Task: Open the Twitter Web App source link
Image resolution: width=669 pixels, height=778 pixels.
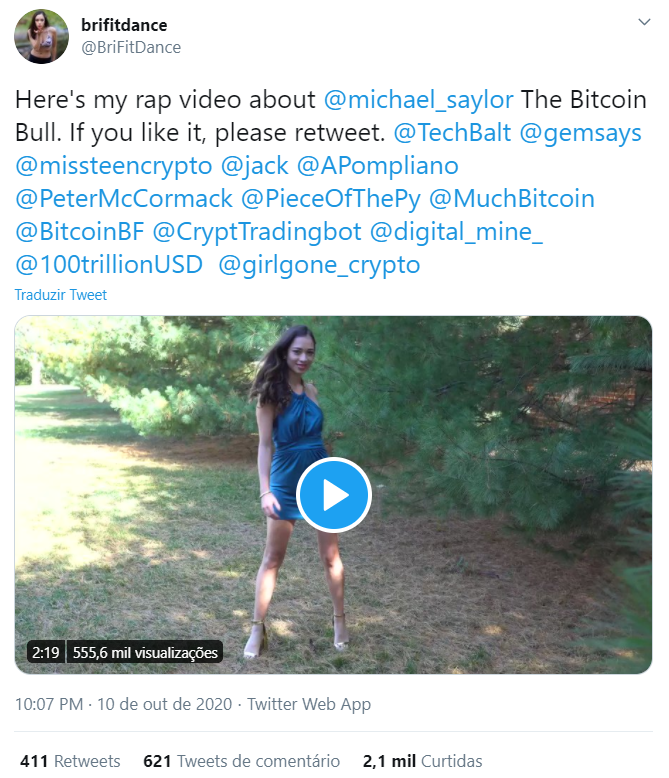Action: tap(309, 704)
